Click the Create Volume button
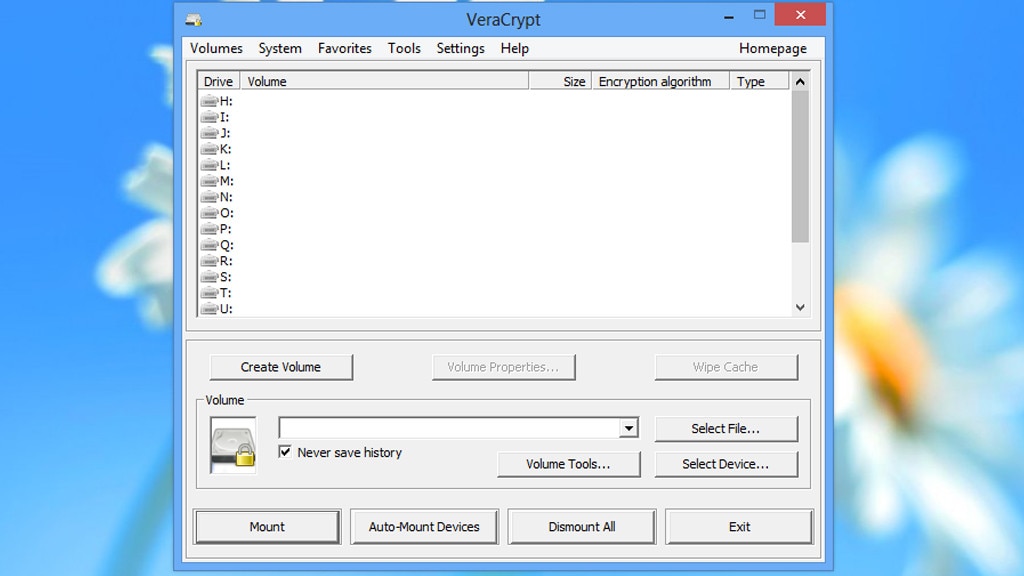Image resolution: width=1024 pixels, height=576 pixels. point(281,367)
